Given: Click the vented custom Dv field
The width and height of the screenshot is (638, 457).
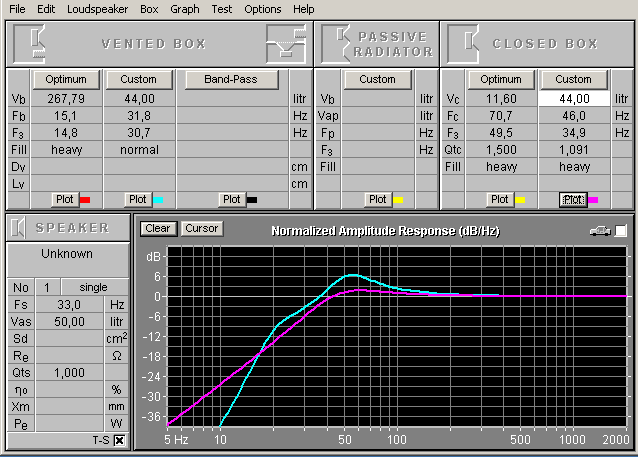Looking at the screenshot, I should (x=140, y=167).
